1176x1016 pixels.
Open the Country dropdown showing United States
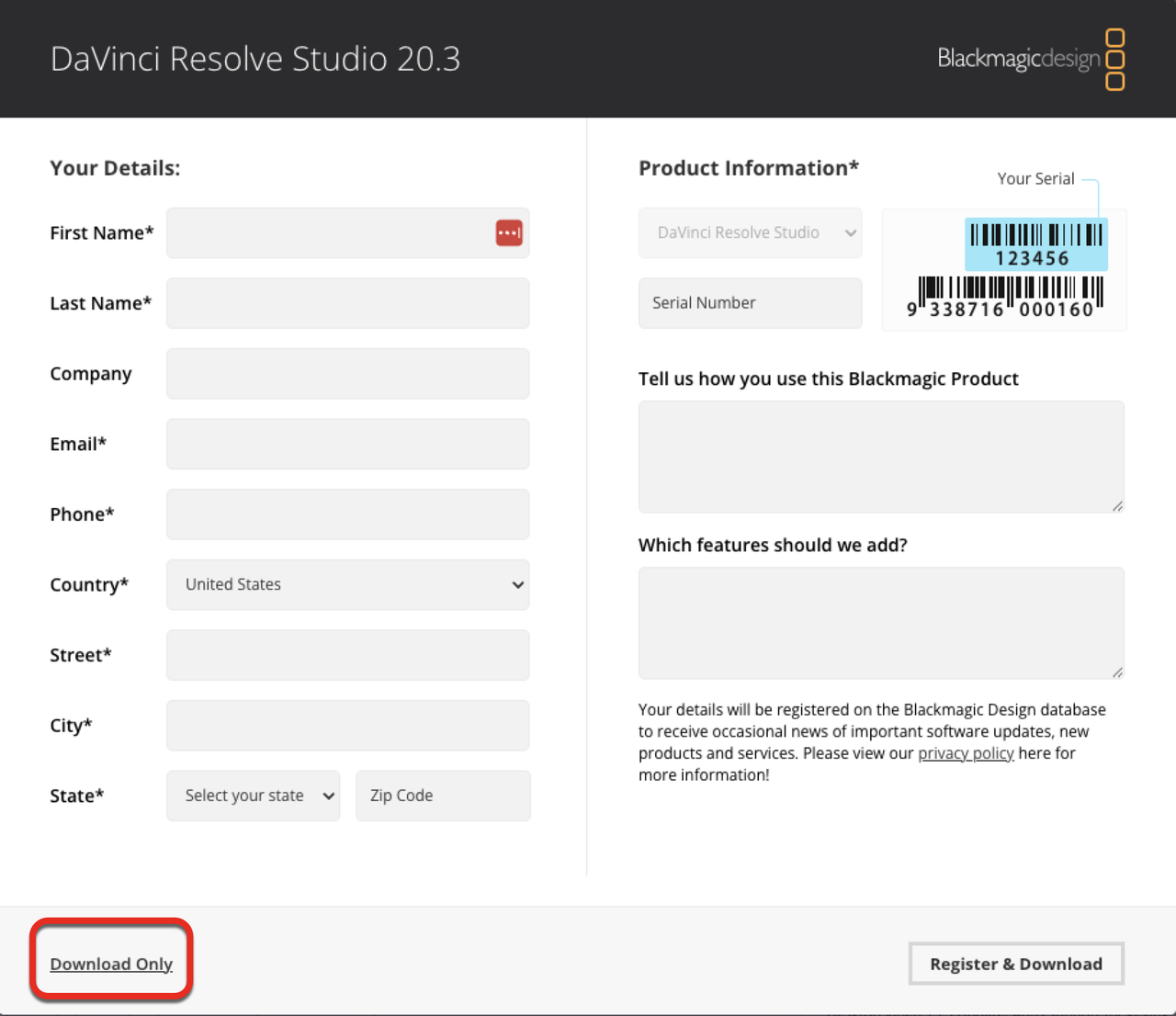click(347, 584)
